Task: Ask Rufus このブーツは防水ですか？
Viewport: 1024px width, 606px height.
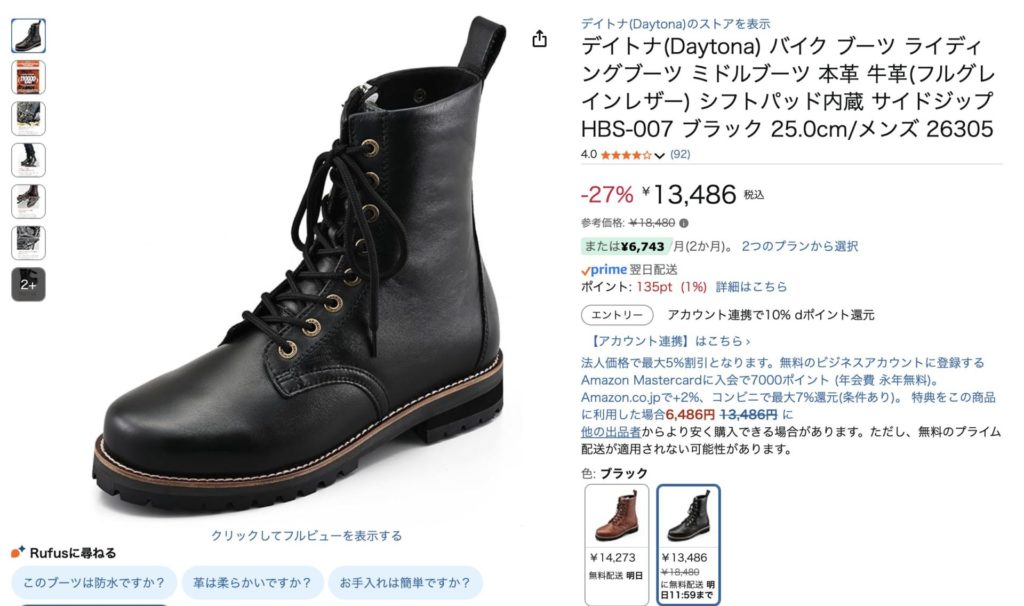Action: click(x=94, y=582)
